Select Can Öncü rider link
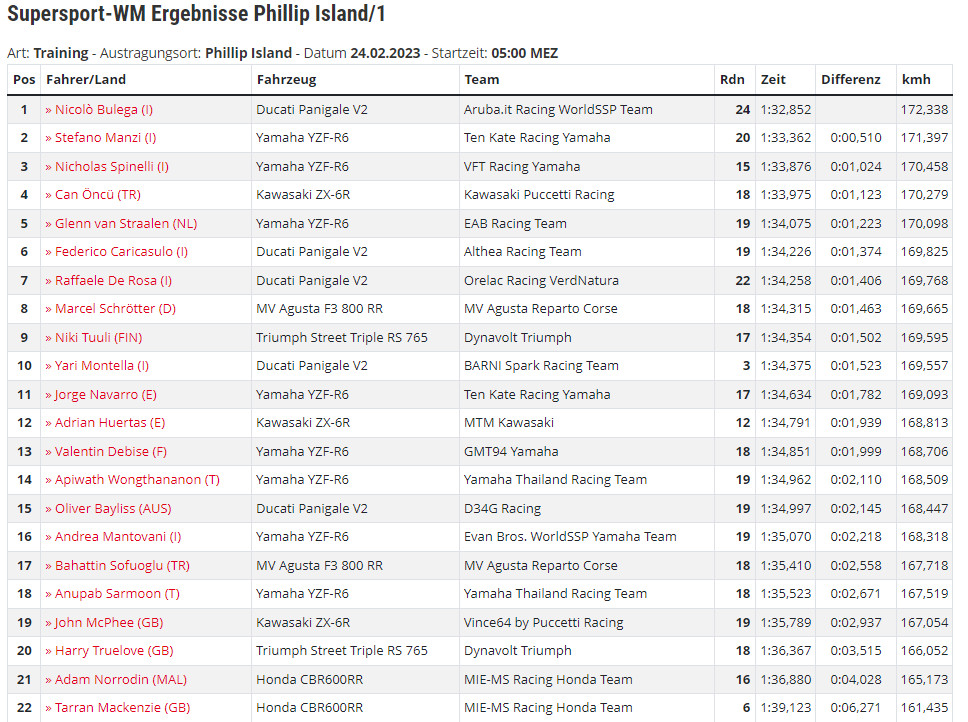Screen dimensions: 968x722 tap(97, 195)
